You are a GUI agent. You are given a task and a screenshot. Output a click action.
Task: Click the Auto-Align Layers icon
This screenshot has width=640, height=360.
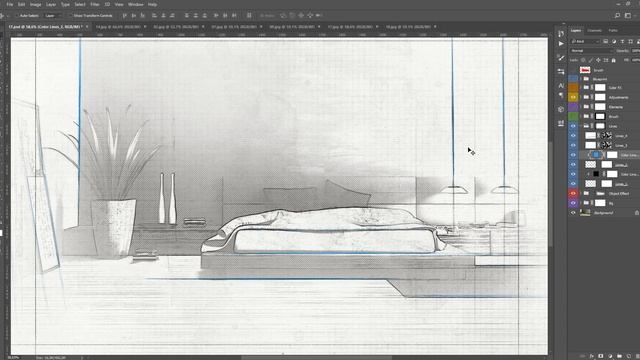(x=249, y=16)
